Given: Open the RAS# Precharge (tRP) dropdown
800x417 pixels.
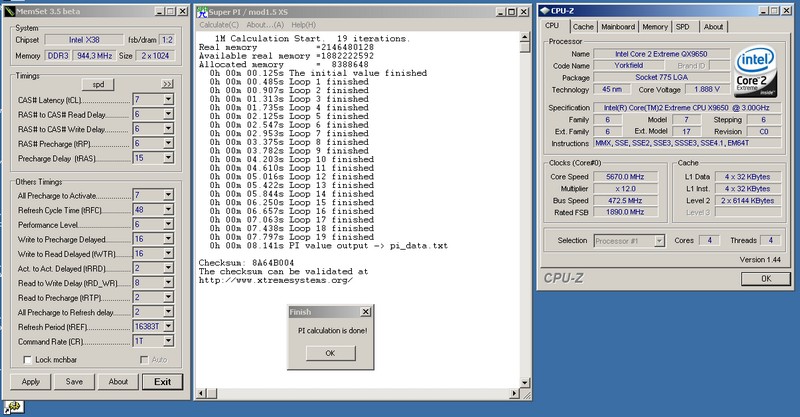Looking at the screenshot, I should pos(168,143).
